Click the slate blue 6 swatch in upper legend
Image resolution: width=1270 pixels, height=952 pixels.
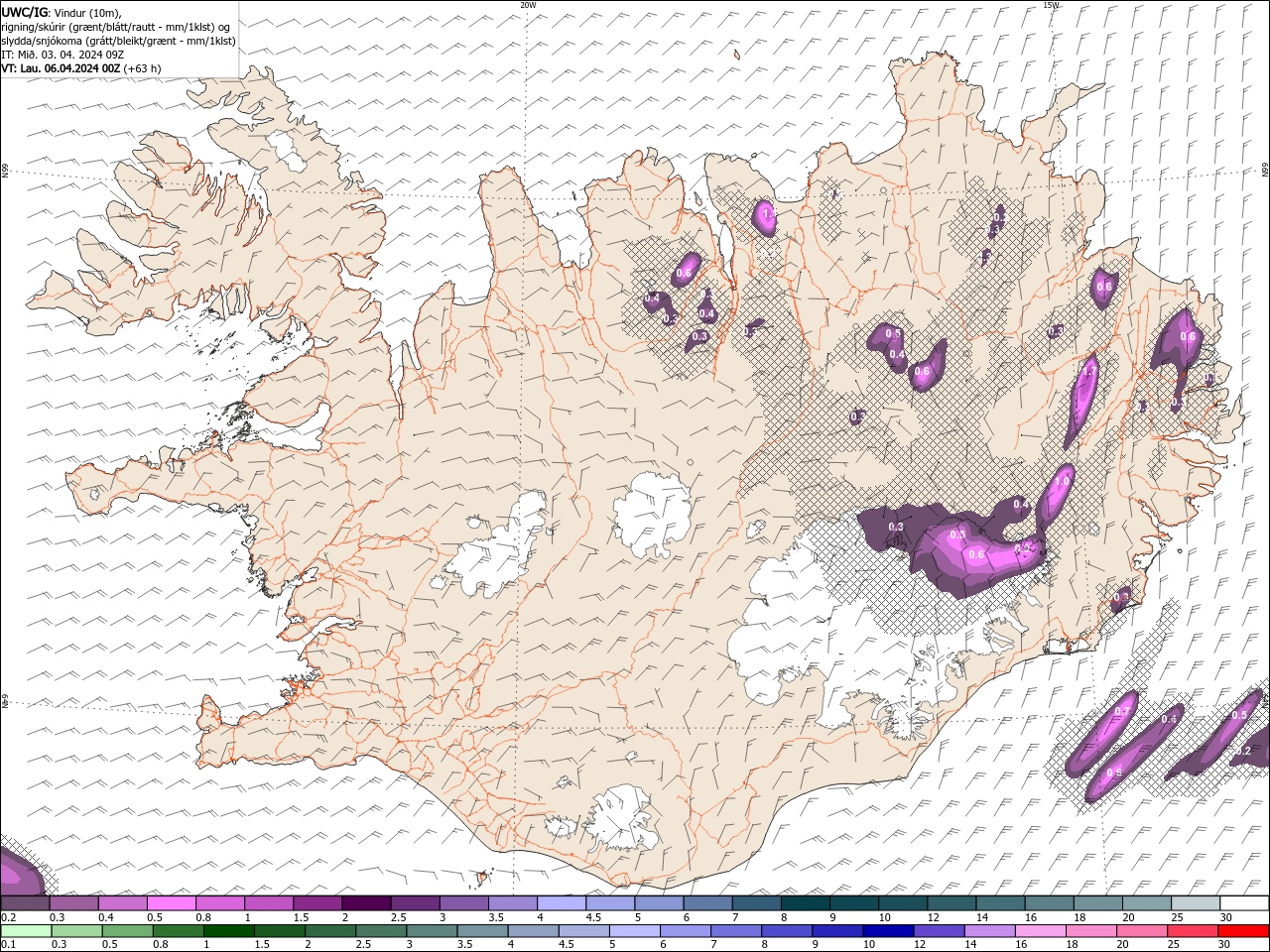point(708,903)
